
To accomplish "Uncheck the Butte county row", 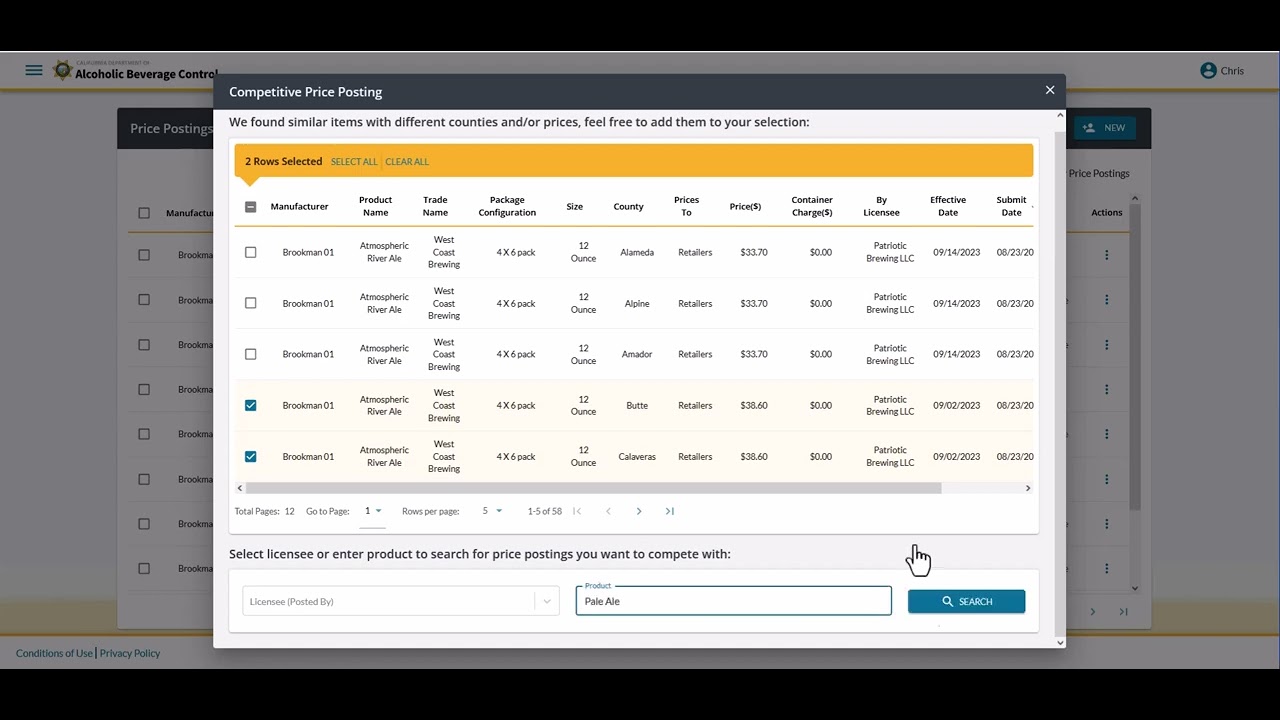I will click(x=251, y=405).
